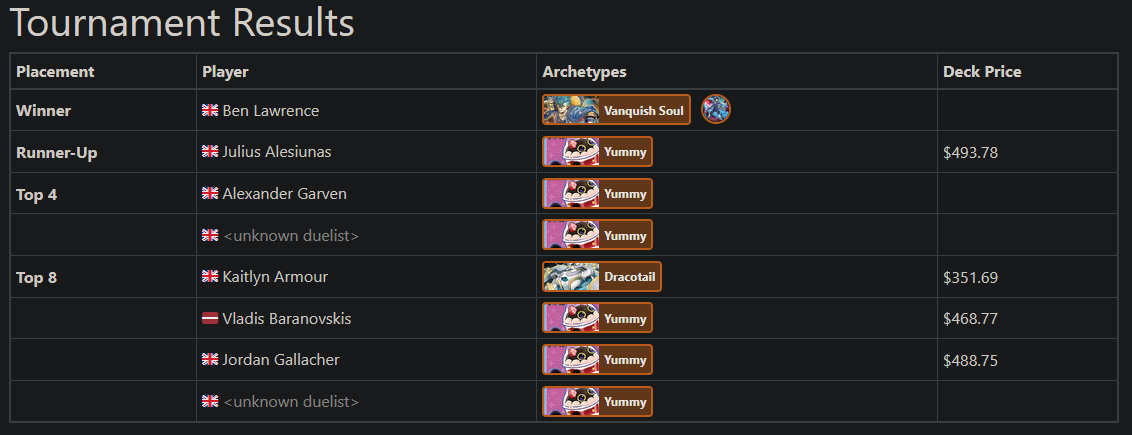Click the round secondary archetype icon beside Vanquish Soul
Image resolution: width=1132 pixels, height=435 pixels.
[x=716, y=110]
